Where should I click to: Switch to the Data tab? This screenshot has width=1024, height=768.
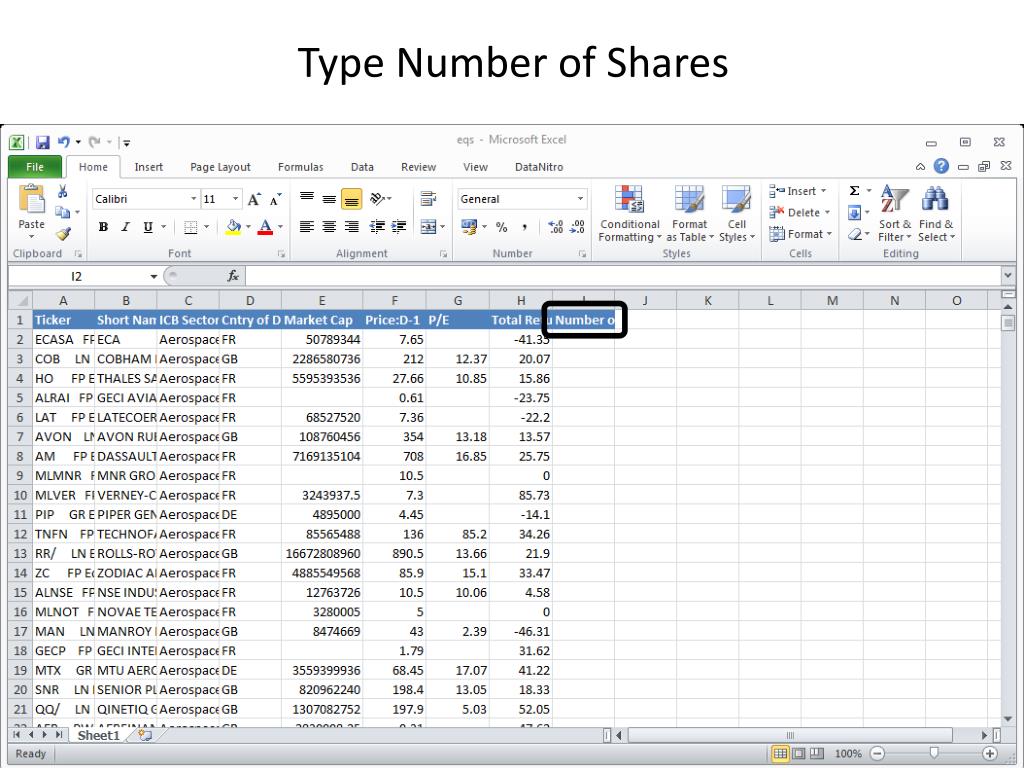362,167
